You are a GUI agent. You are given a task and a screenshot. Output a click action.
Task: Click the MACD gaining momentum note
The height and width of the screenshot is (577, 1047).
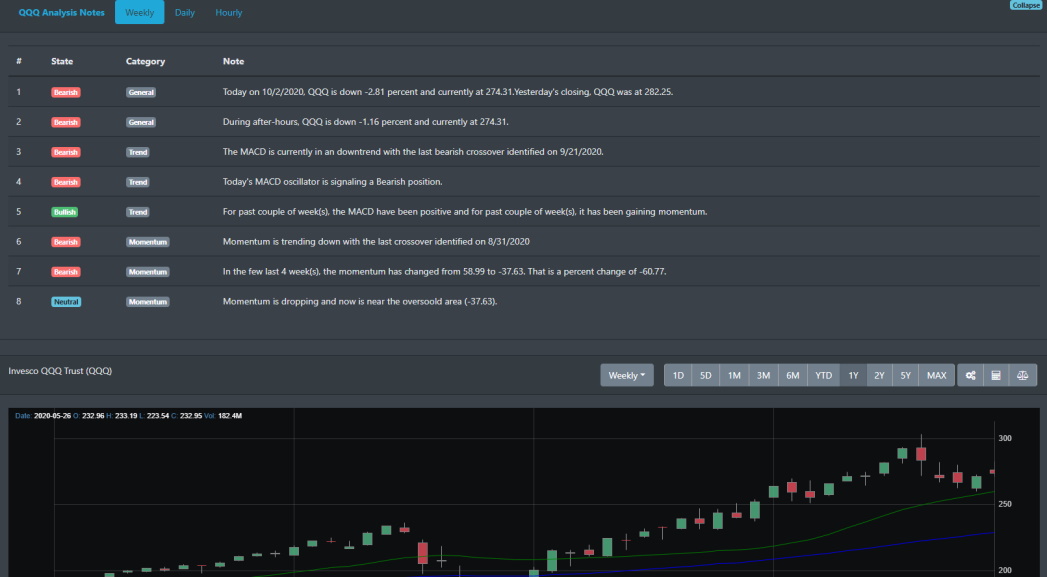(465, 212)
